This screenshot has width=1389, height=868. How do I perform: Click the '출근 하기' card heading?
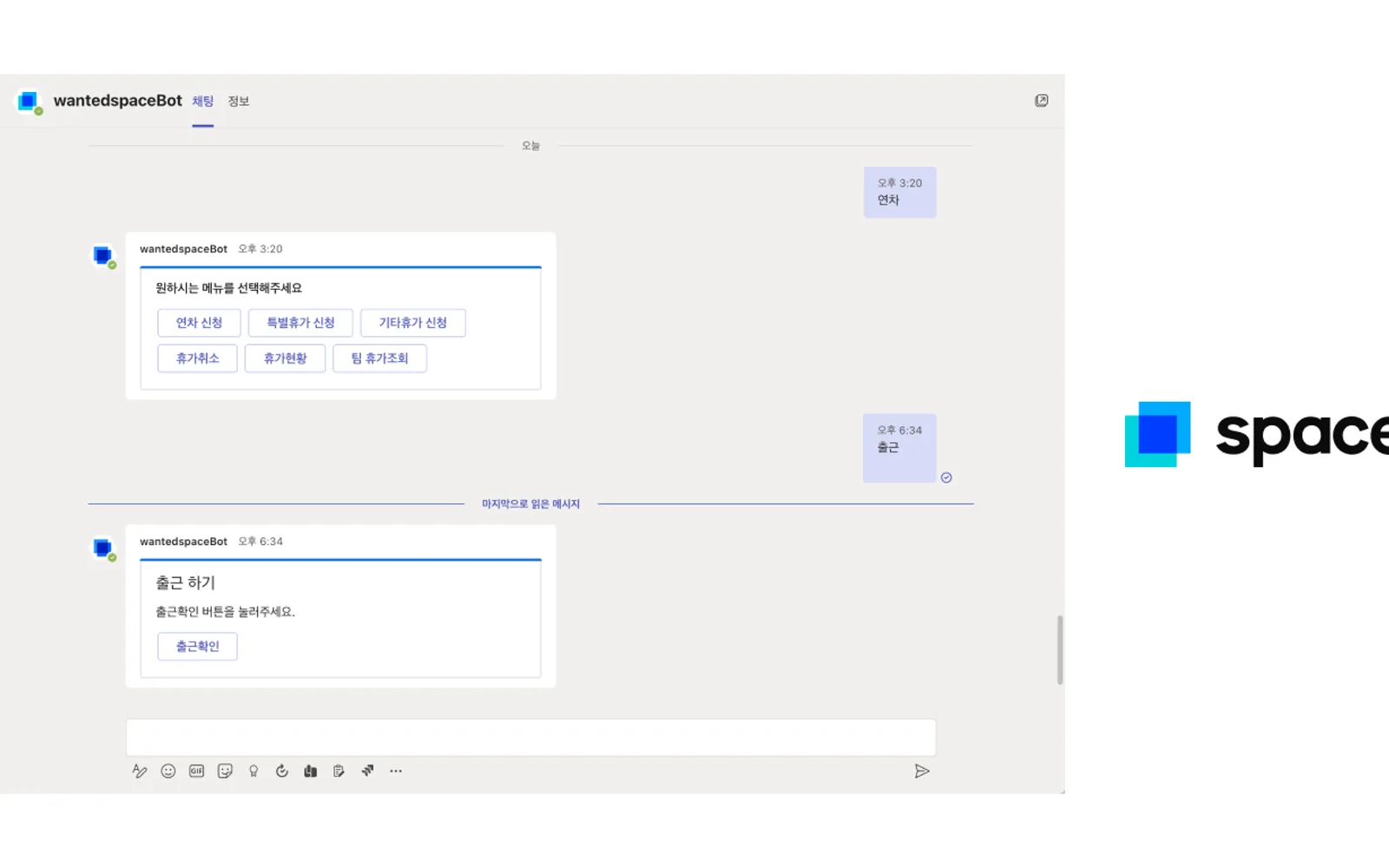coord(185,582)
